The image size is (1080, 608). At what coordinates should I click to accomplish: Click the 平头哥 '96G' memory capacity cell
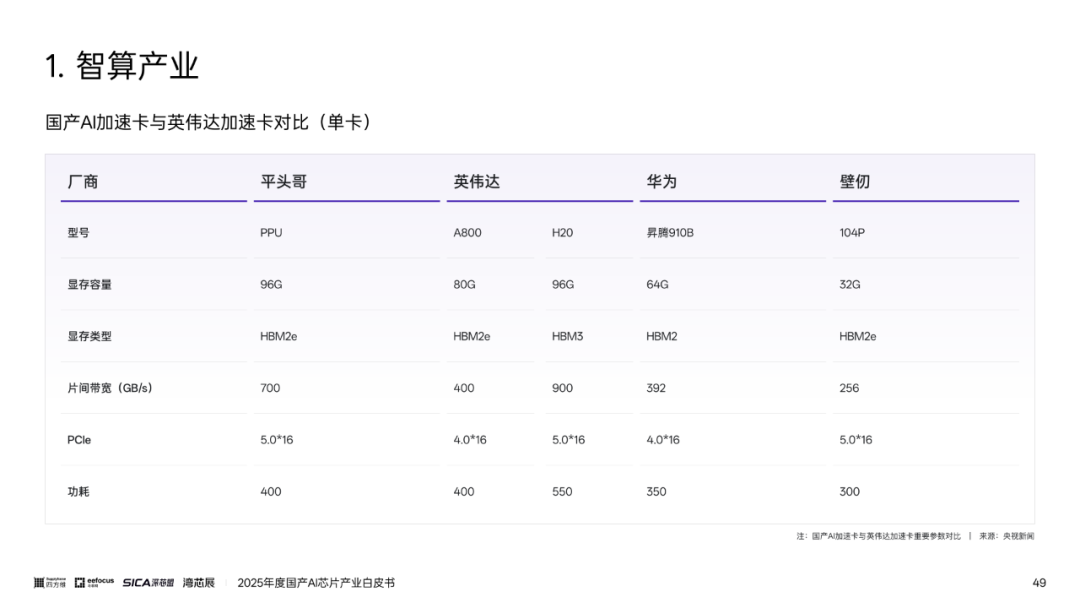pyautogui.click(x=271, y=284)
